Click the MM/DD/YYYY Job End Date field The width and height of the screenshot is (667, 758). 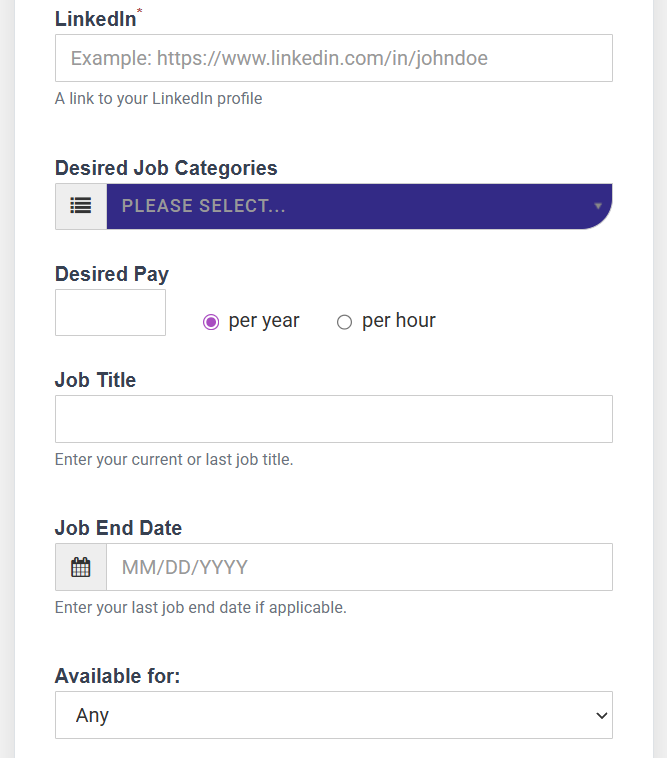pyautogui.click(x=359, y=567)
